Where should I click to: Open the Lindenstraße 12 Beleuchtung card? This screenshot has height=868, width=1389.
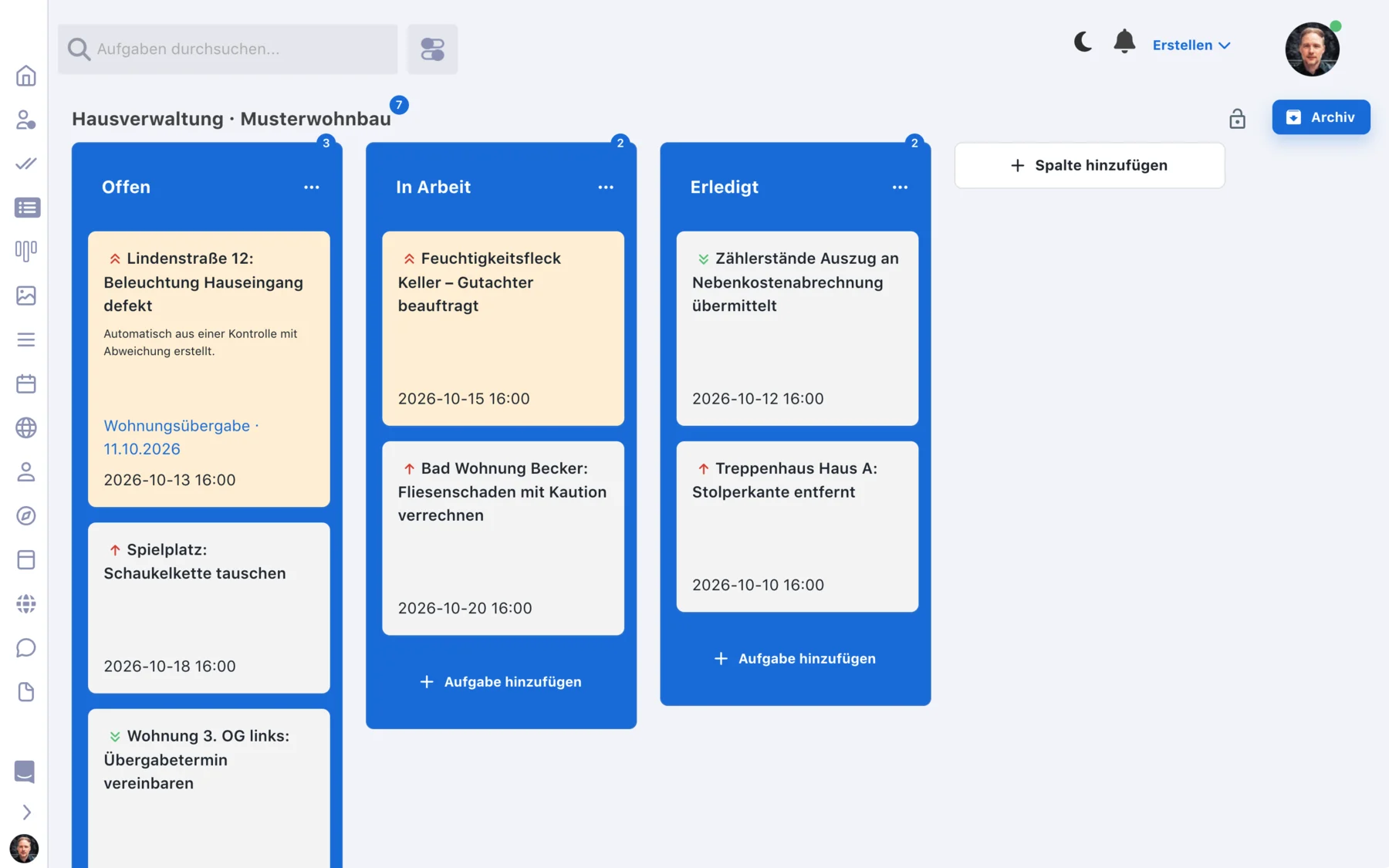209,369
